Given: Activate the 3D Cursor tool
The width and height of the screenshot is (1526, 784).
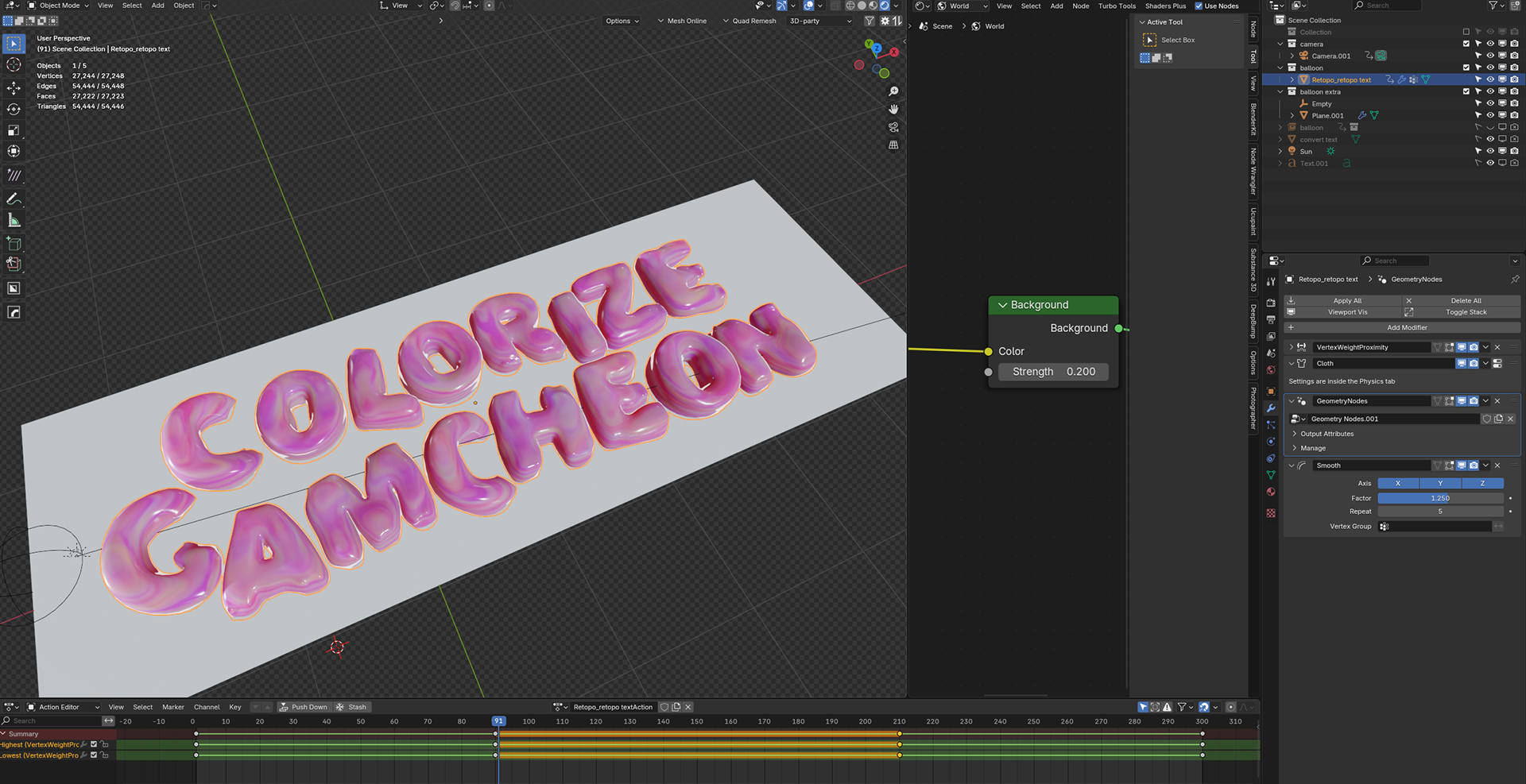Looking at the screenshot, I should pos(14,65).
